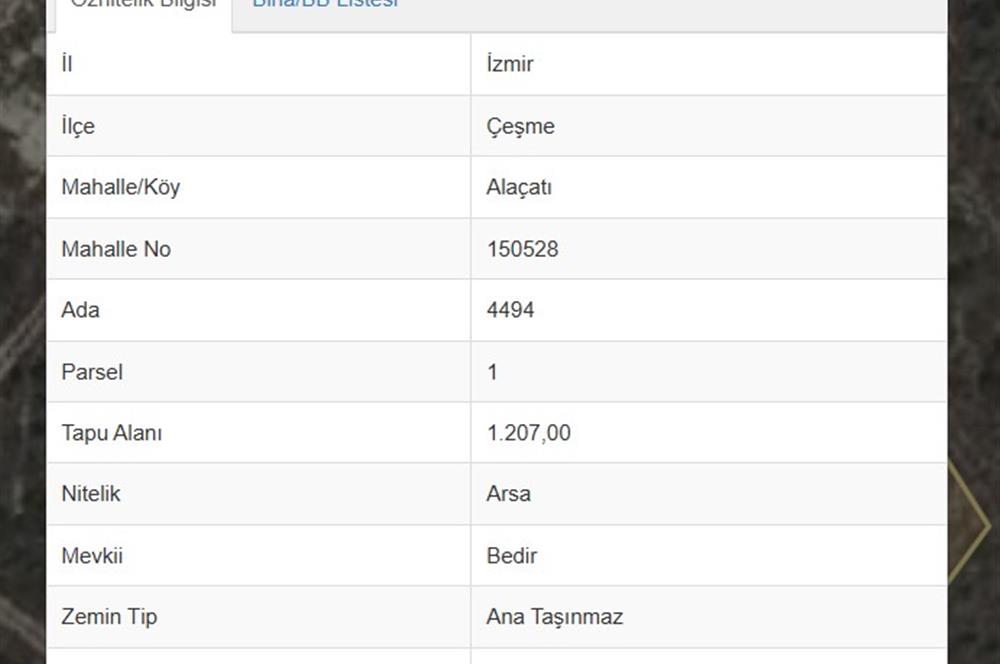Click the Parsel label
Screen dimensions: 1000x664
click(92, 372)
